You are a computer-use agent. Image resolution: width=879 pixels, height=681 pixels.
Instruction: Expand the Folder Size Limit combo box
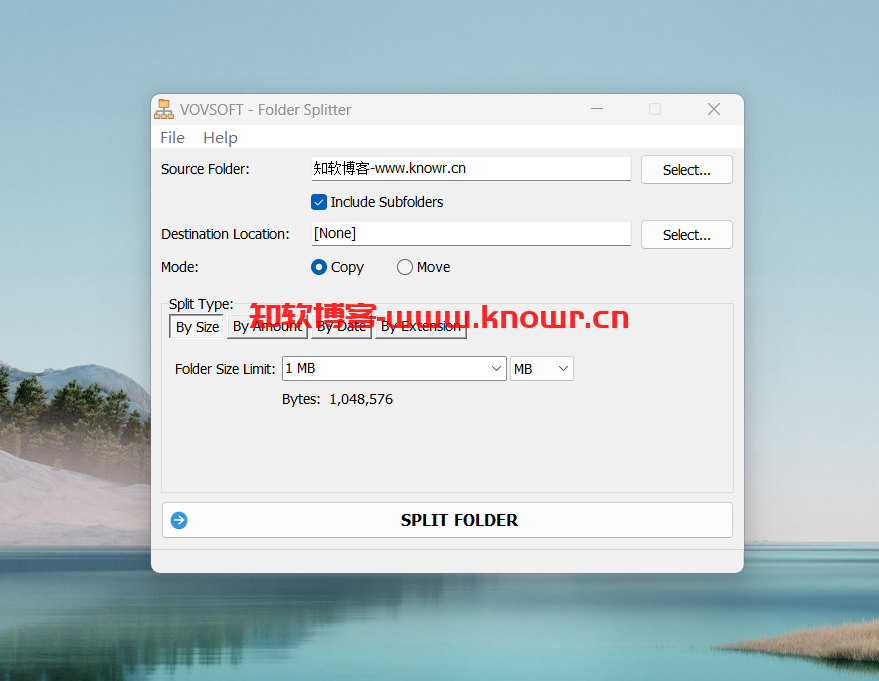coord(496,368)
